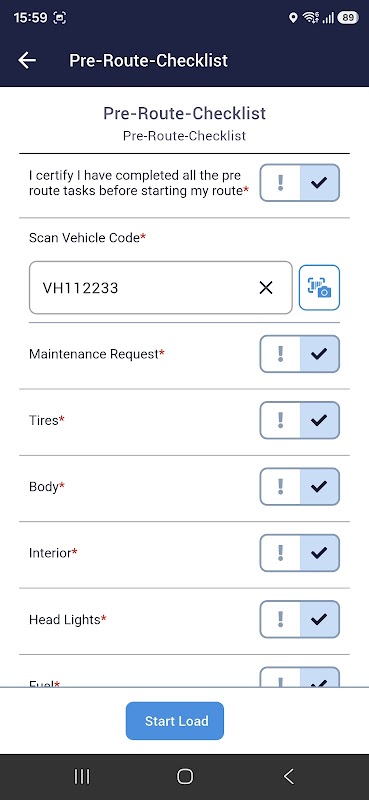The width and height of the screenshot is (369, 800).
Task: Tap the back arrow in the header
Action: coord(27,60)
